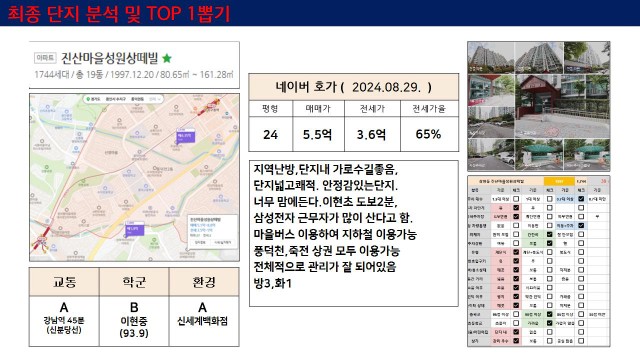Select the upper purple price marker on map
The image size is (640, 360).
(185, 136)
